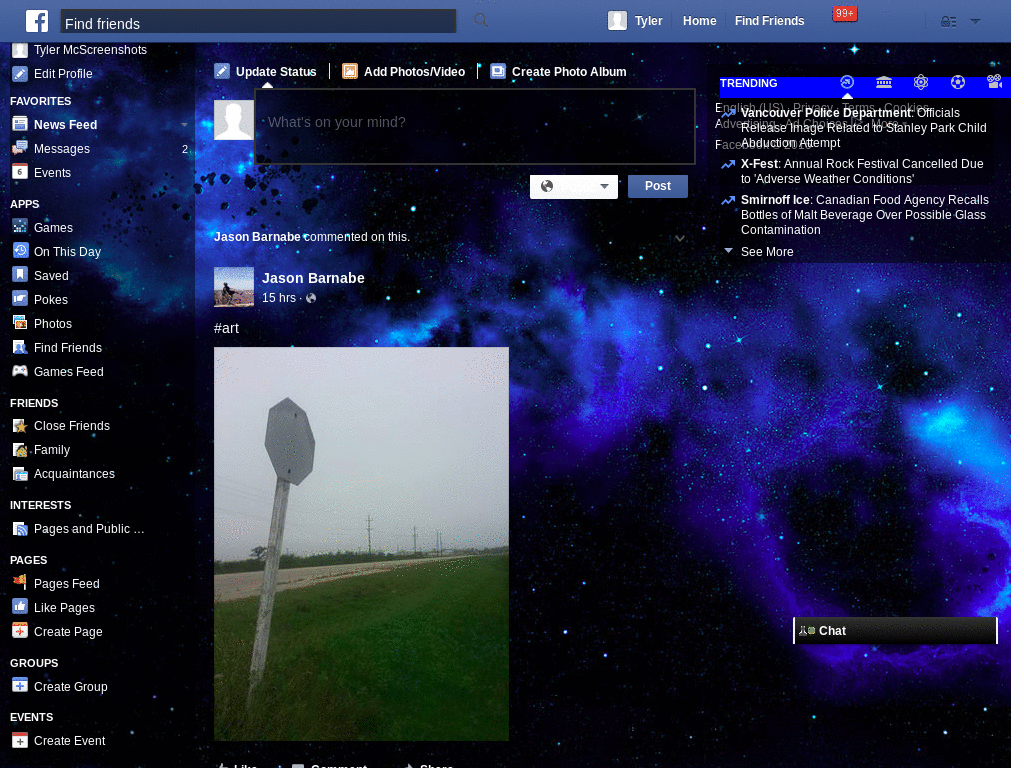Open News Feed sorting dropdown arrow
The height and width of the screenshot is (768, 1024).
tap(184, 125)
